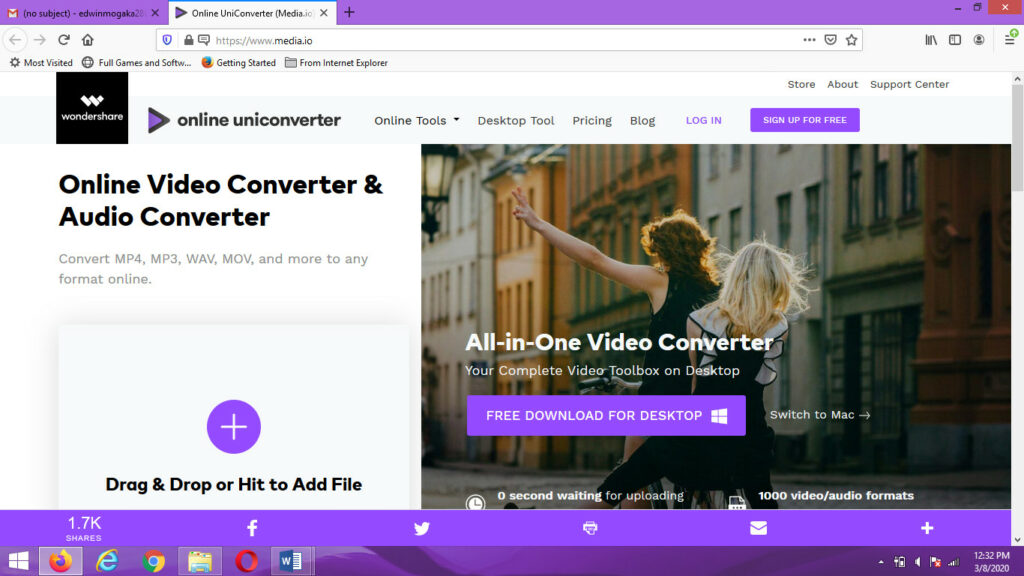This screenshot has height=576, width=1024.
Task: Click the Firefox forward arrow
Action: tap(40, 40)
